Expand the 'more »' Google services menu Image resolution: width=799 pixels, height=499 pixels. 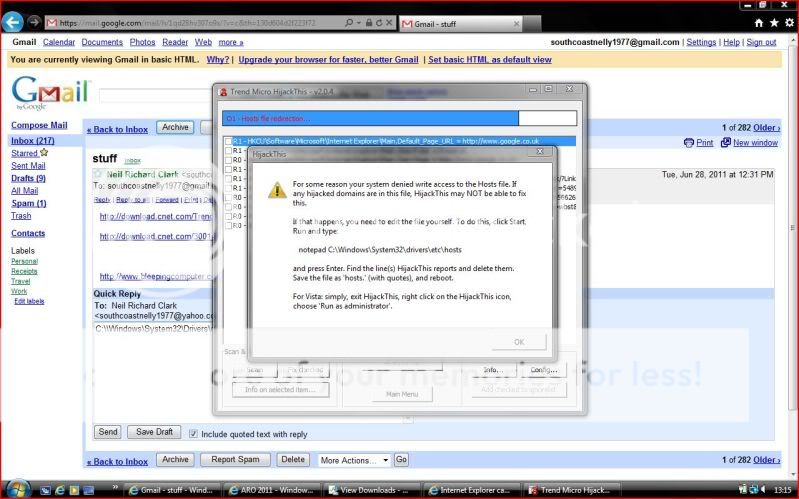point(231,42)
